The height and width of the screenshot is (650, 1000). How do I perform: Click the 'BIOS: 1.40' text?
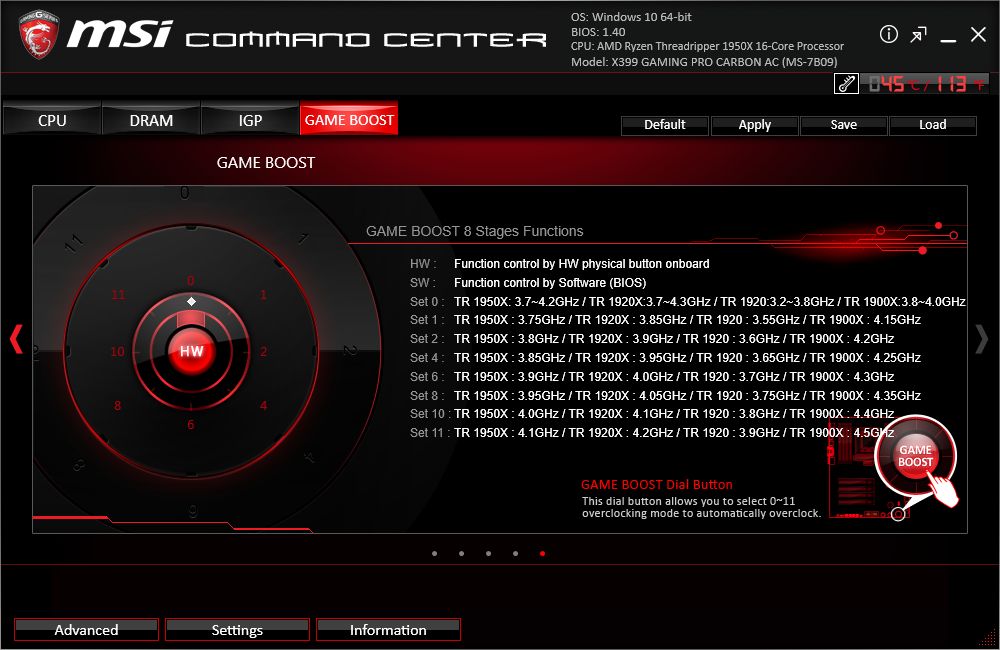[598, 32]
